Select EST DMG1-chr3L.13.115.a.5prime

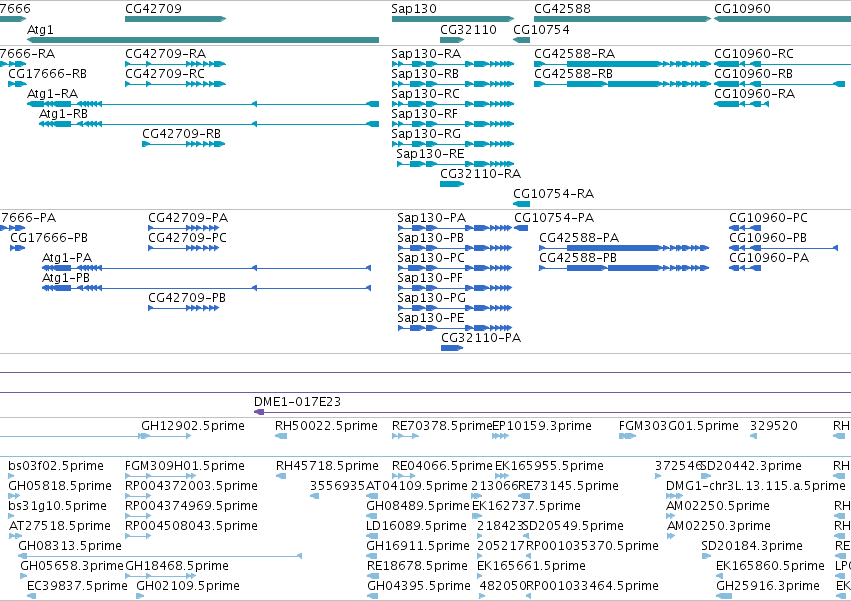click(755, 486)
